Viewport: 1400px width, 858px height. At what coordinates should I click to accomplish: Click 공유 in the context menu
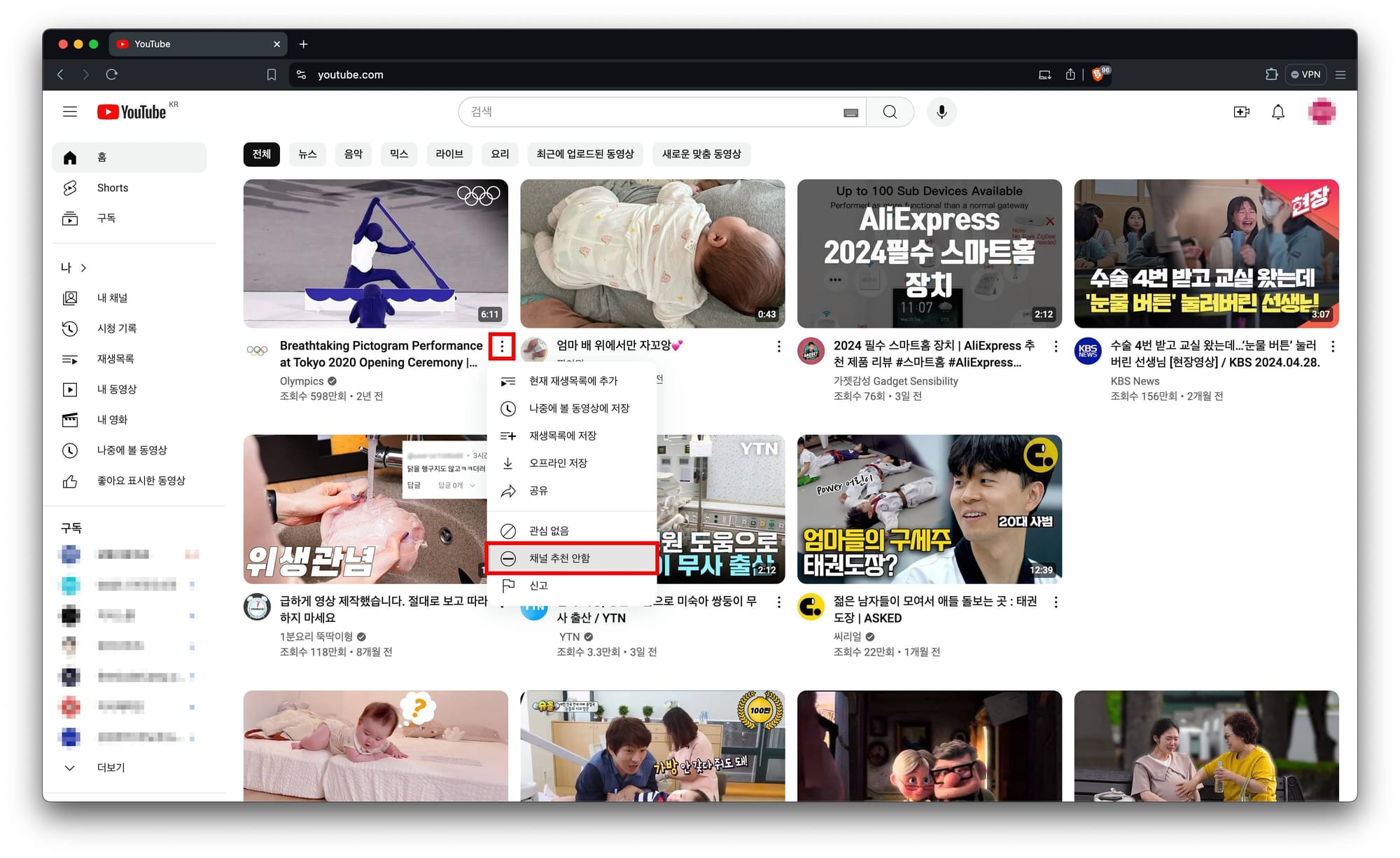coord(572,490)
